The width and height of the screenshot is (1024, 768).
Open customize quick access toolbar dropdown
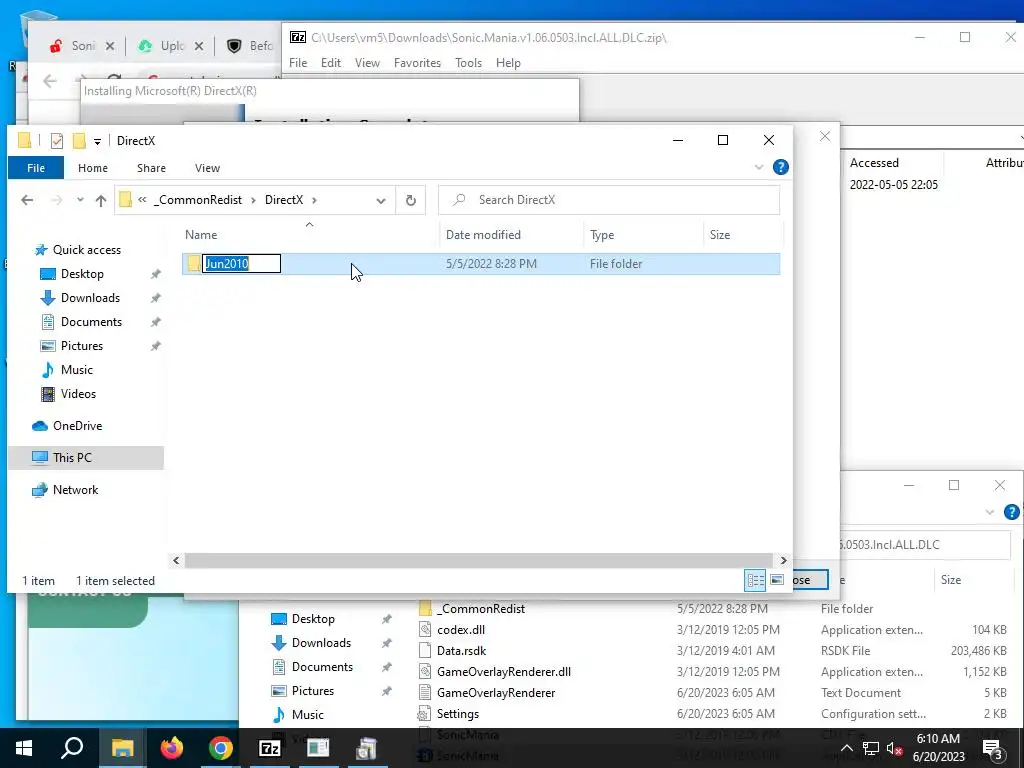point(97,141)
